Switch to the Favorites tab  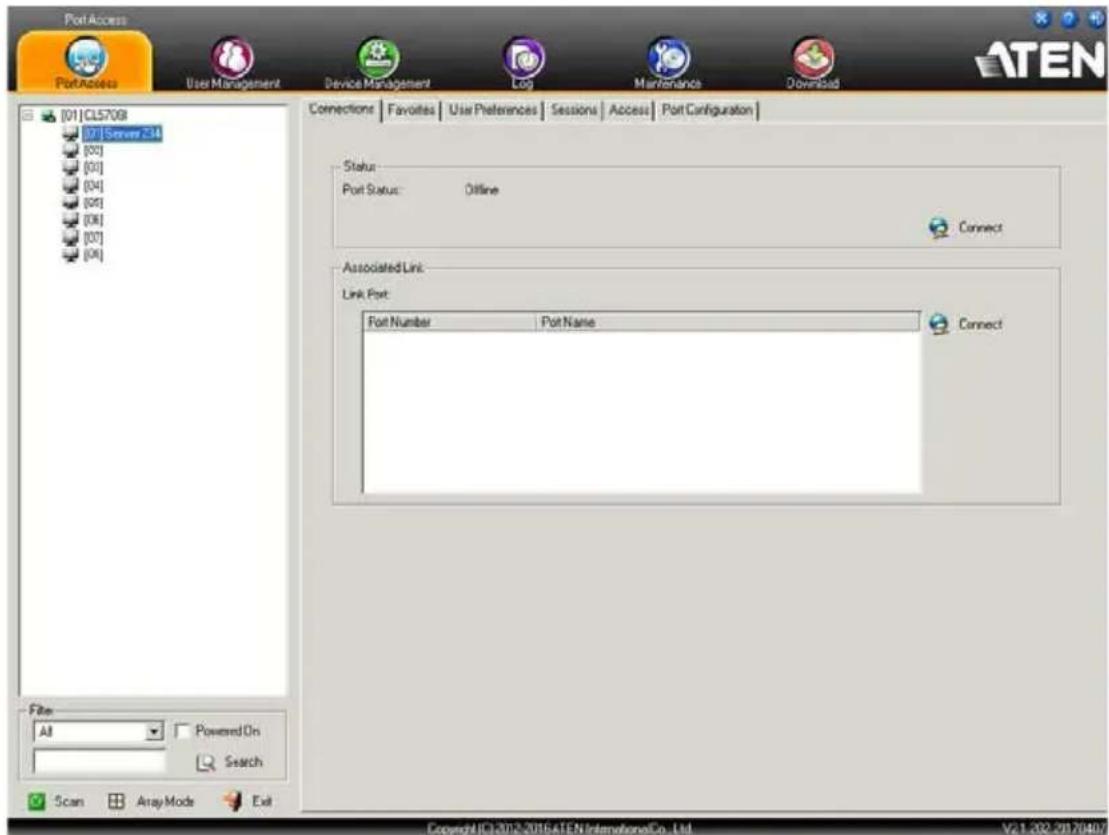[x=411, y=110]
